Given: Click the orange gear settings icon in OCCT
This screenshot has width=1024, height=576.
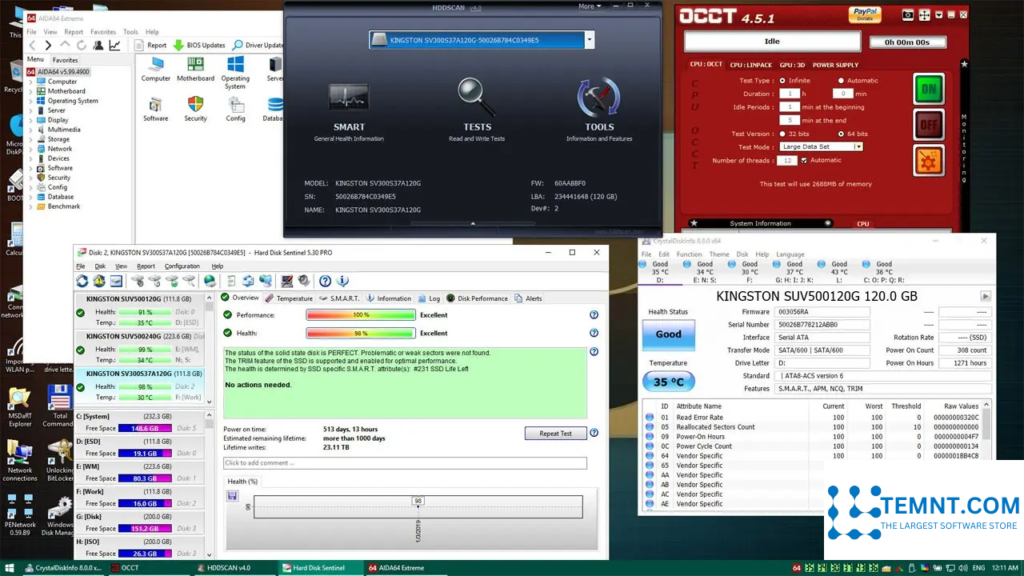Looking at the screenshot, I should tap(929, 160).
